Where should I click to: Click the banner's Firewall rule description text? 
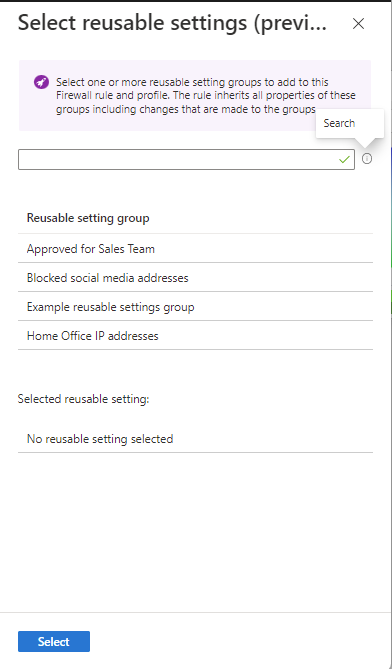pyautogui.click(x=206, y=96)
